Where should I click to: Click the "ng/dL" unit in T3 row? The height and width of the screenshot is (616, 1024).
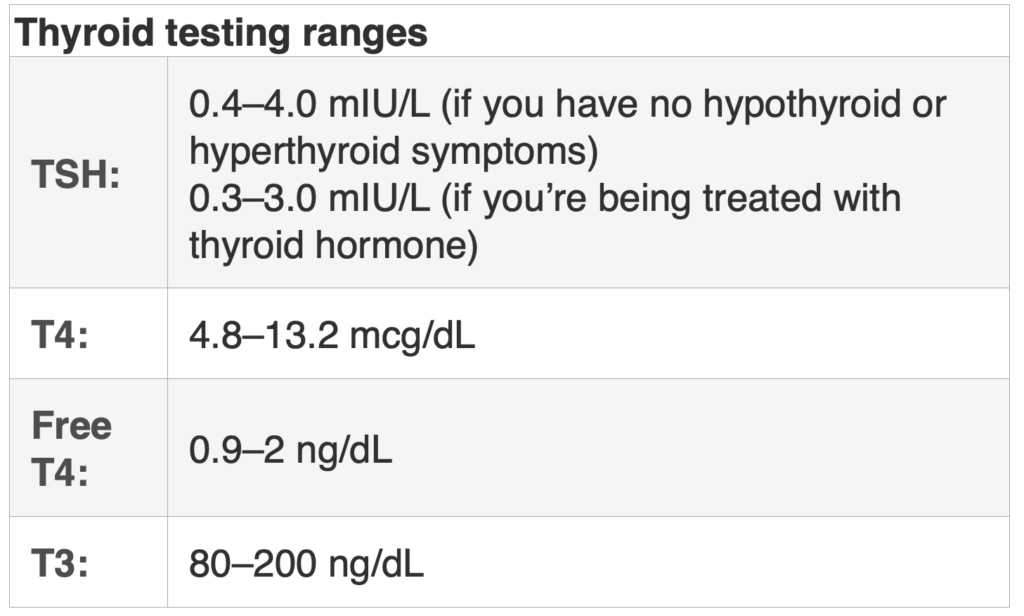tap(371, 564)
